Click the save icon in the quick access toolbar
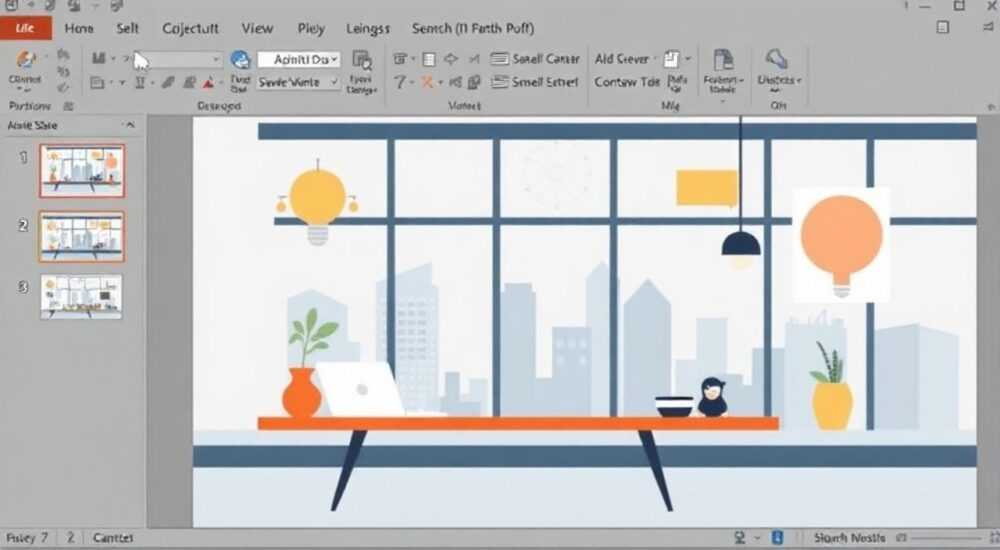 point(11,6)
